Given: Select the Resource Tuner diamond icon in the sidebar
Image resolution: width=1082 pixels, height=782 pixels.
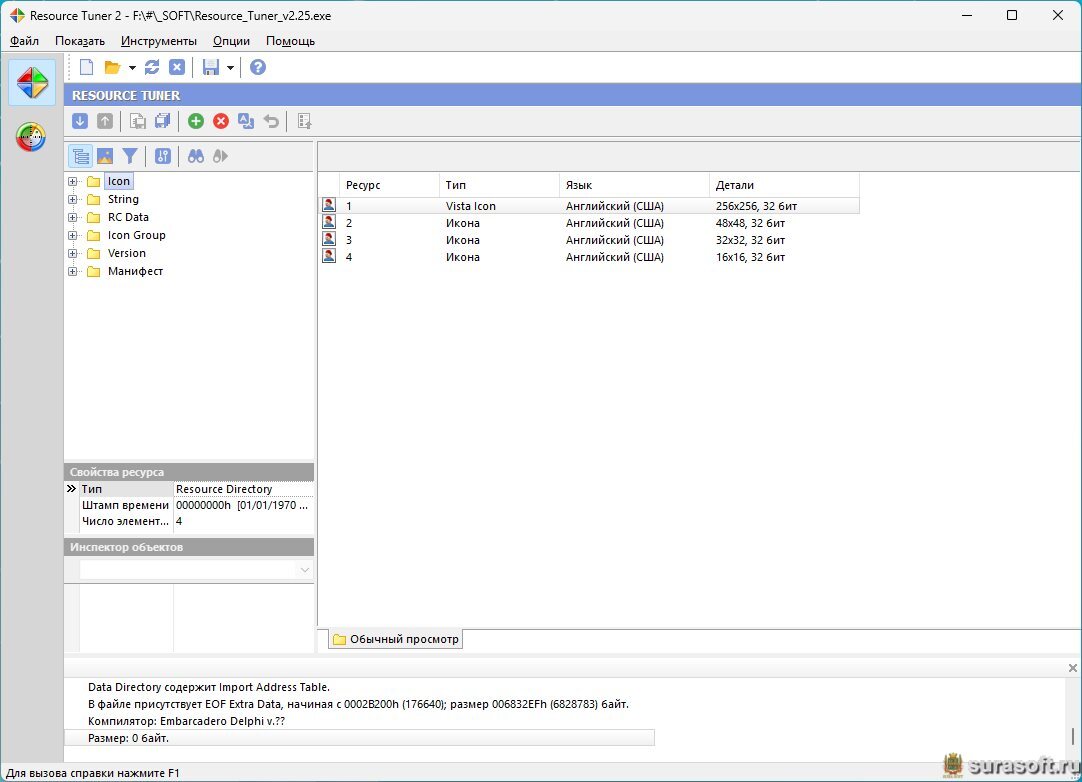Looking at the screenshot, I should [x=32, y=83].
